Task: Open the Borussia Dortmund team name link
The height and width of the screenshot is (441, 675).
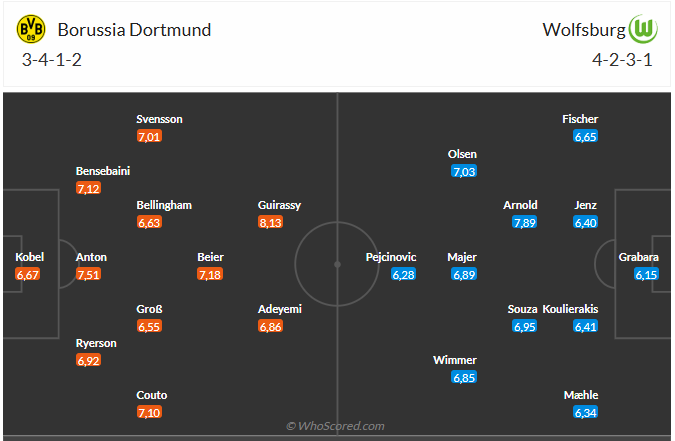Action: coord(134,30)
